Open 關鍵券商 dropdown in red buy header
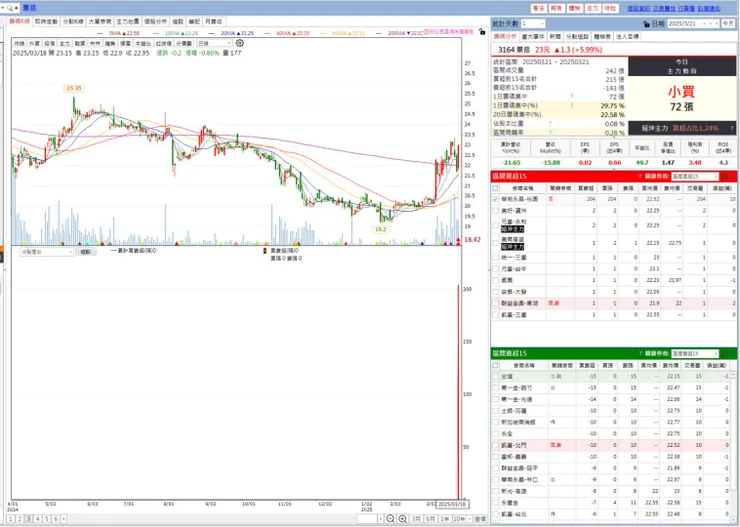 click(x=695, y=176)
